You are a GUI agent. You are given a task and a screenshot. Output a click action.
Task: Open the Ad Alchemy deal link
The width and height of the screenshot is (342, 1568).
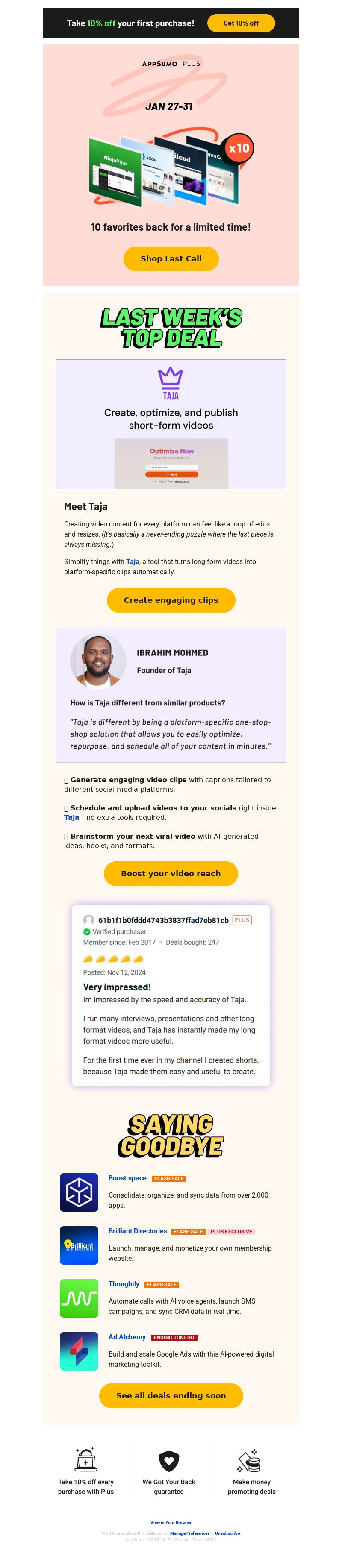pyautogui.click(x=127, y=1337)
